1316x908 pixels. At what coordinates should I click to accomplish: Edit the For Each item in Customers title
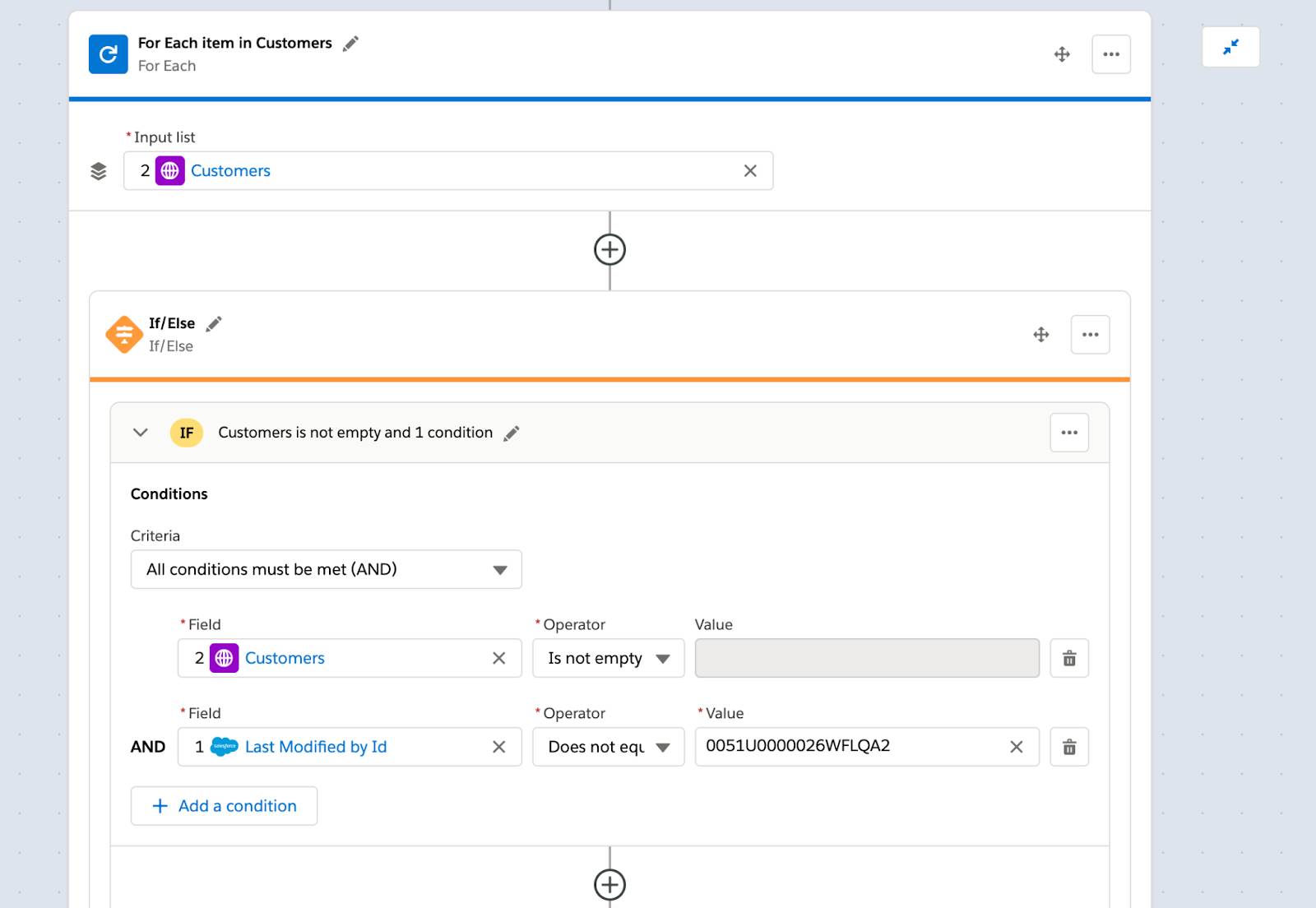pos(351,44)
